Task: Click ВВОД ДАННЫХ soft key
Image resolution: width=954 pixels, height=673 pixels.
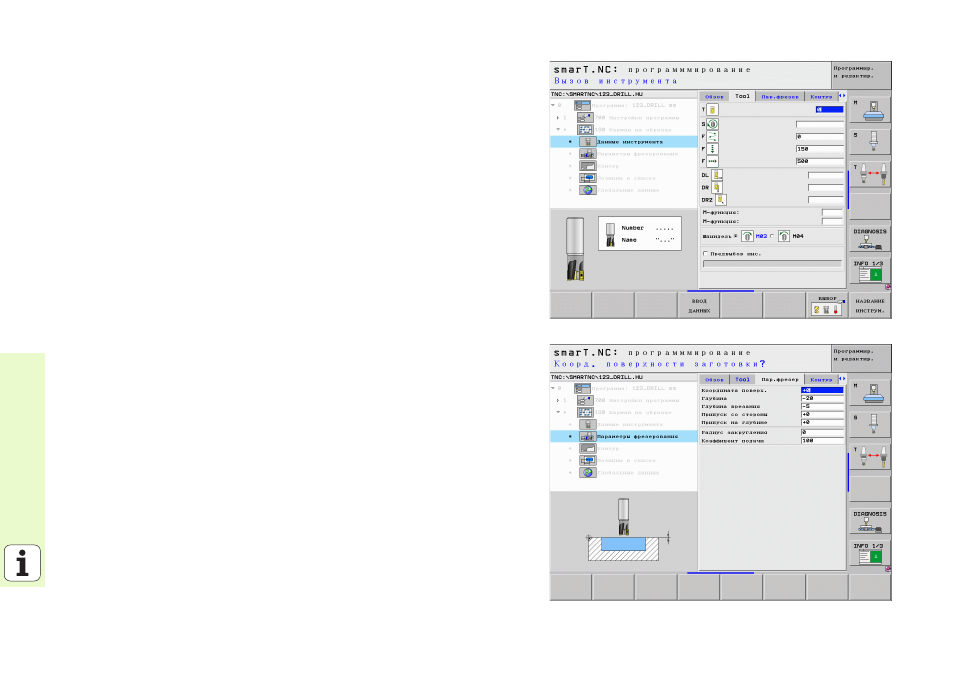Action: coord(699,305)
